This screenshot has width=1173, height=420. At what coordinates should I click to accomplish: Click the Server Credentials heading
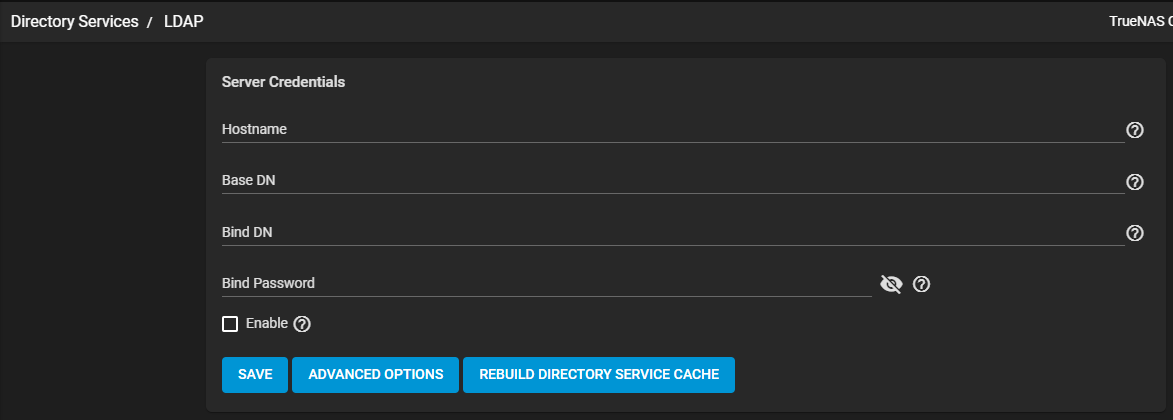click(x=283, y=82)
